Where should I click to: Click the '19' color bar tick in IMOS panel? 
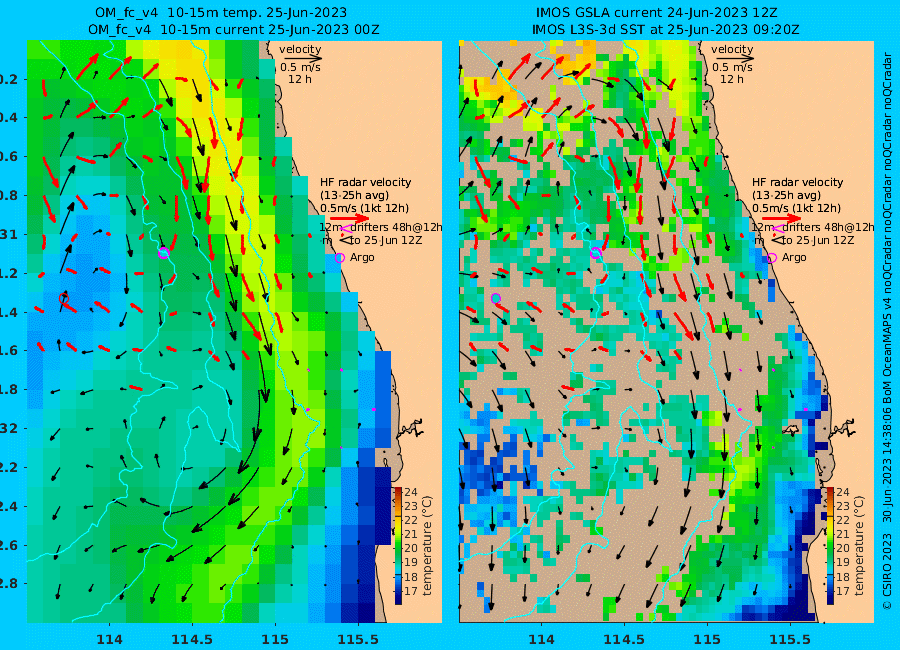[x=843, y=562]
